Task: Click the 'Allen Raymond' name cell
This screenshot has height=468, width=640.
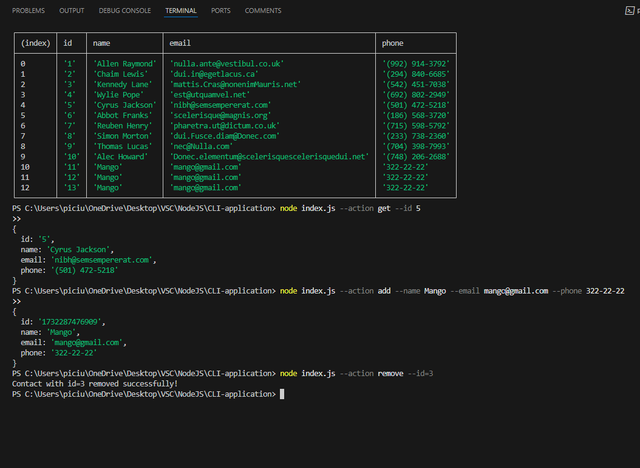Action: tap(125, 64)
